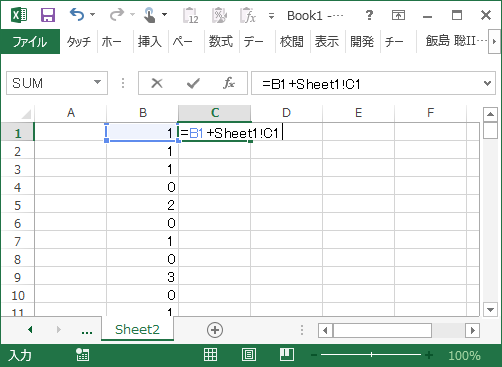Screen dimensions: 502x367
Task: Switch to the ホーム ribbon tab
Action: coord(112,42)
